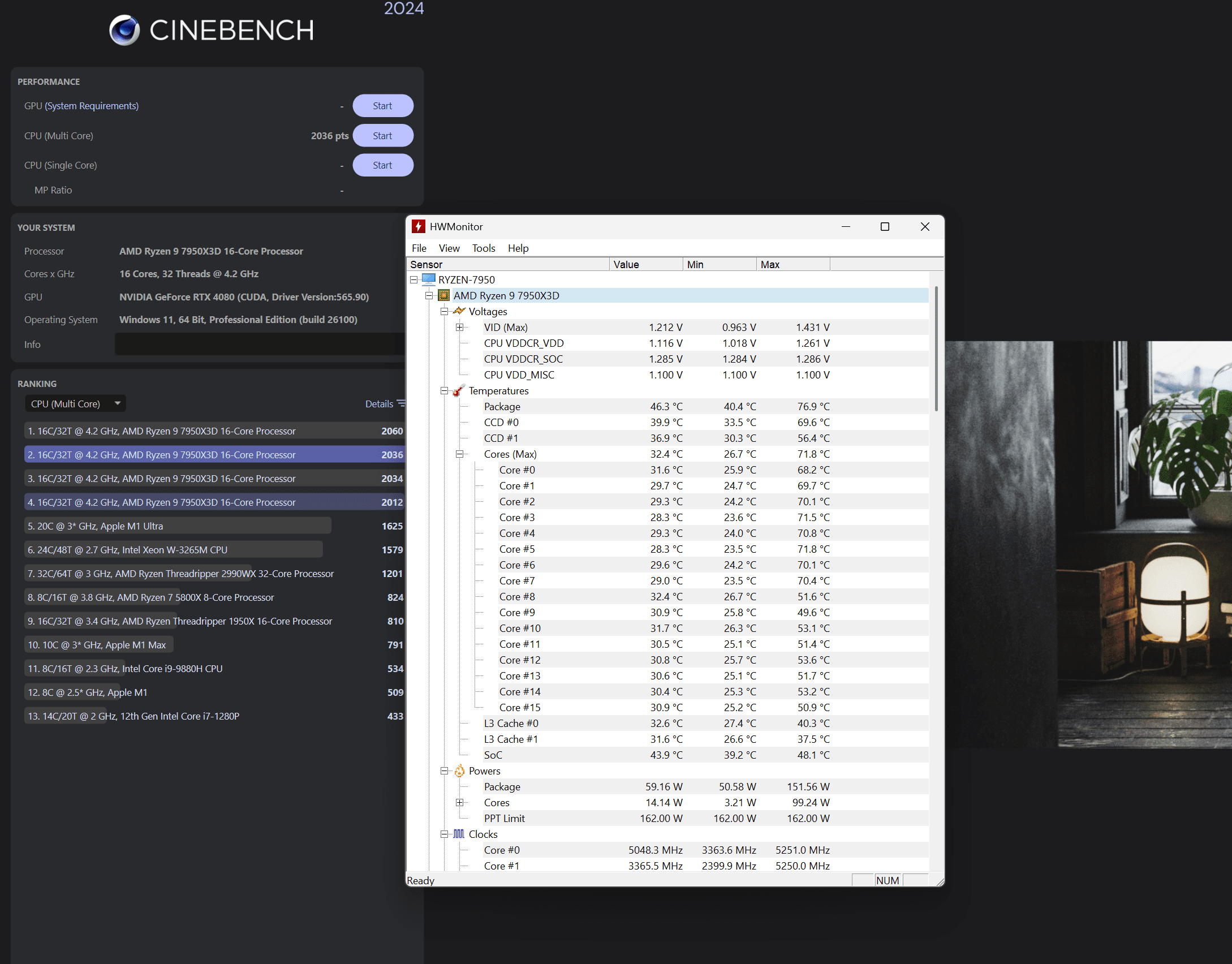Select ranking entry 1 with score 2060

click(x=215, y=431)
